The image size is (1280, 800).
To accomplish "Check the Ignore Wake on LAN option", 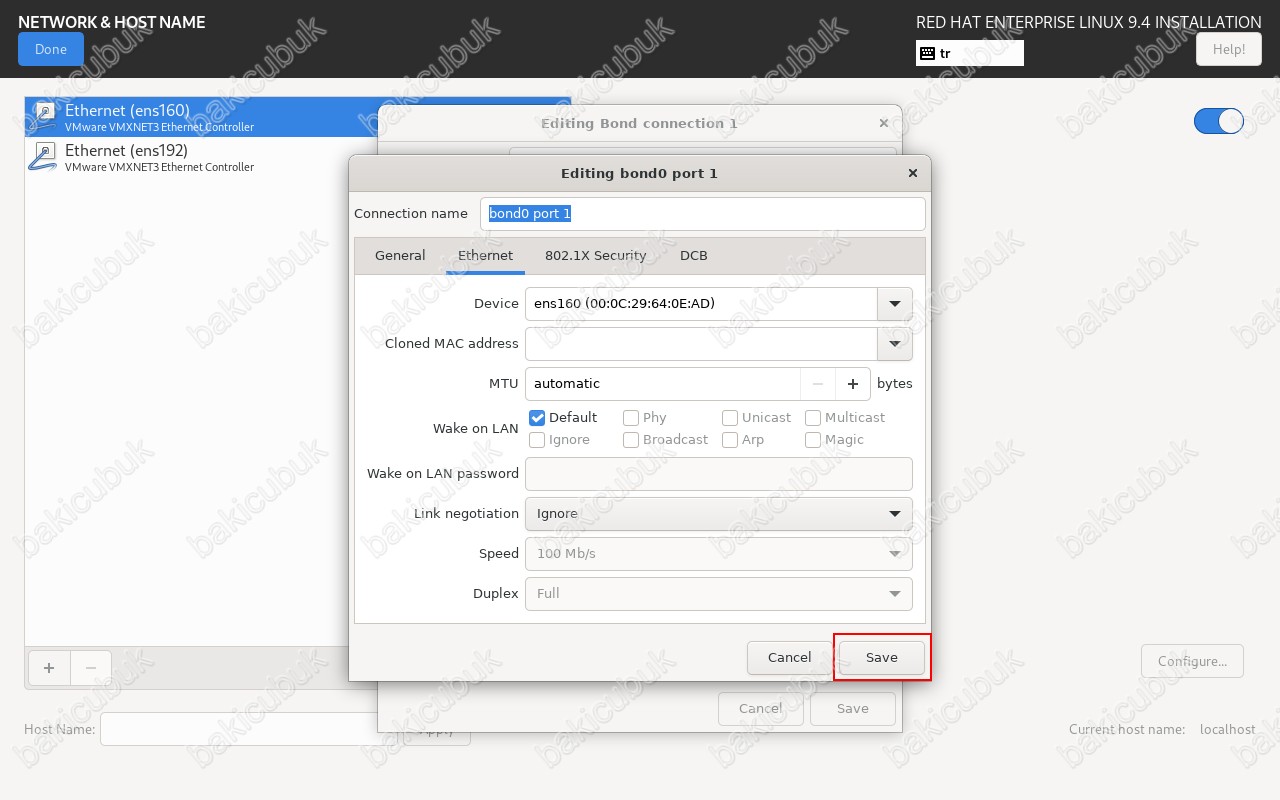I will 537,440.
